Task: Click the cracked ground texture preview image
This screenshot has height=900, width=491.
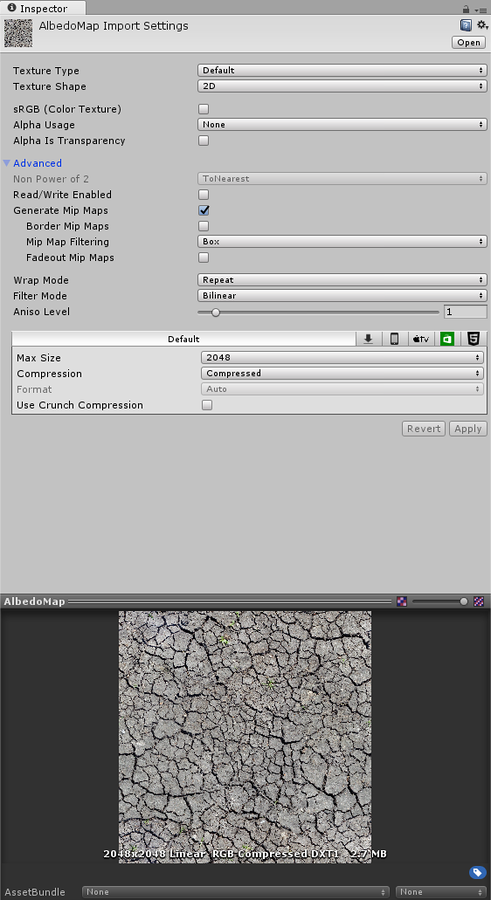Action: [x=245, y=736]
